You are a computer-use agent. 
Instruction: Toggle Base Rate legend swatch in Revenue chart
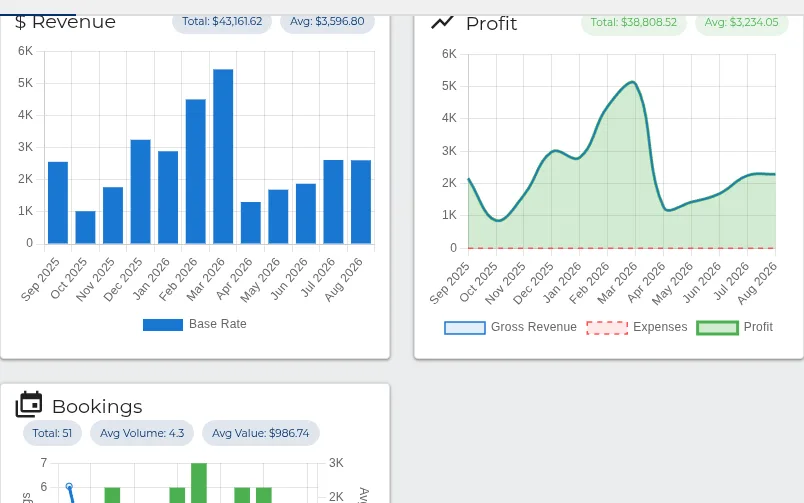[x=163, y=325]
